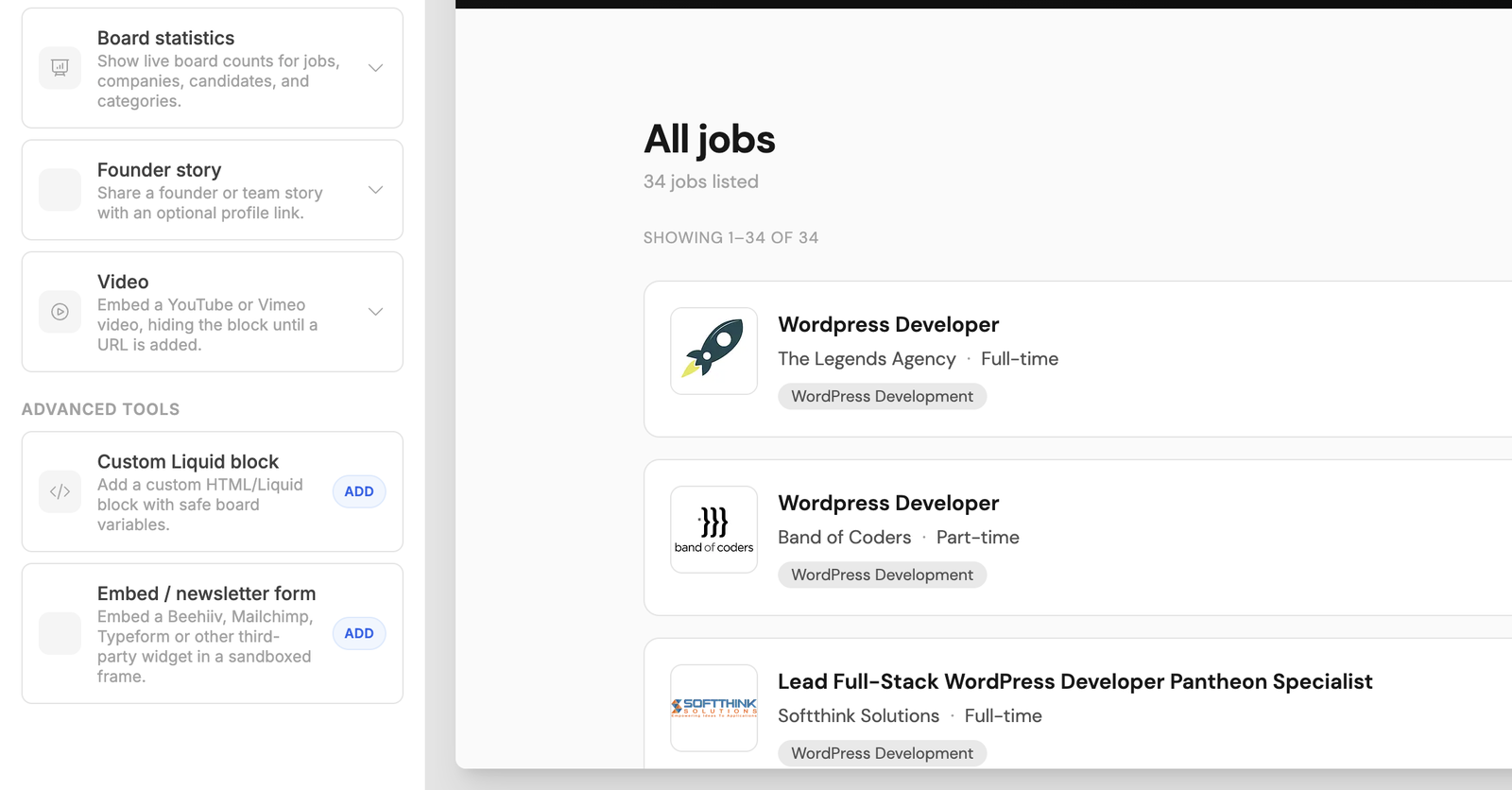1512x790 pixels.
Task: Expand the Founder story block chevron
Action: [375, 190]
